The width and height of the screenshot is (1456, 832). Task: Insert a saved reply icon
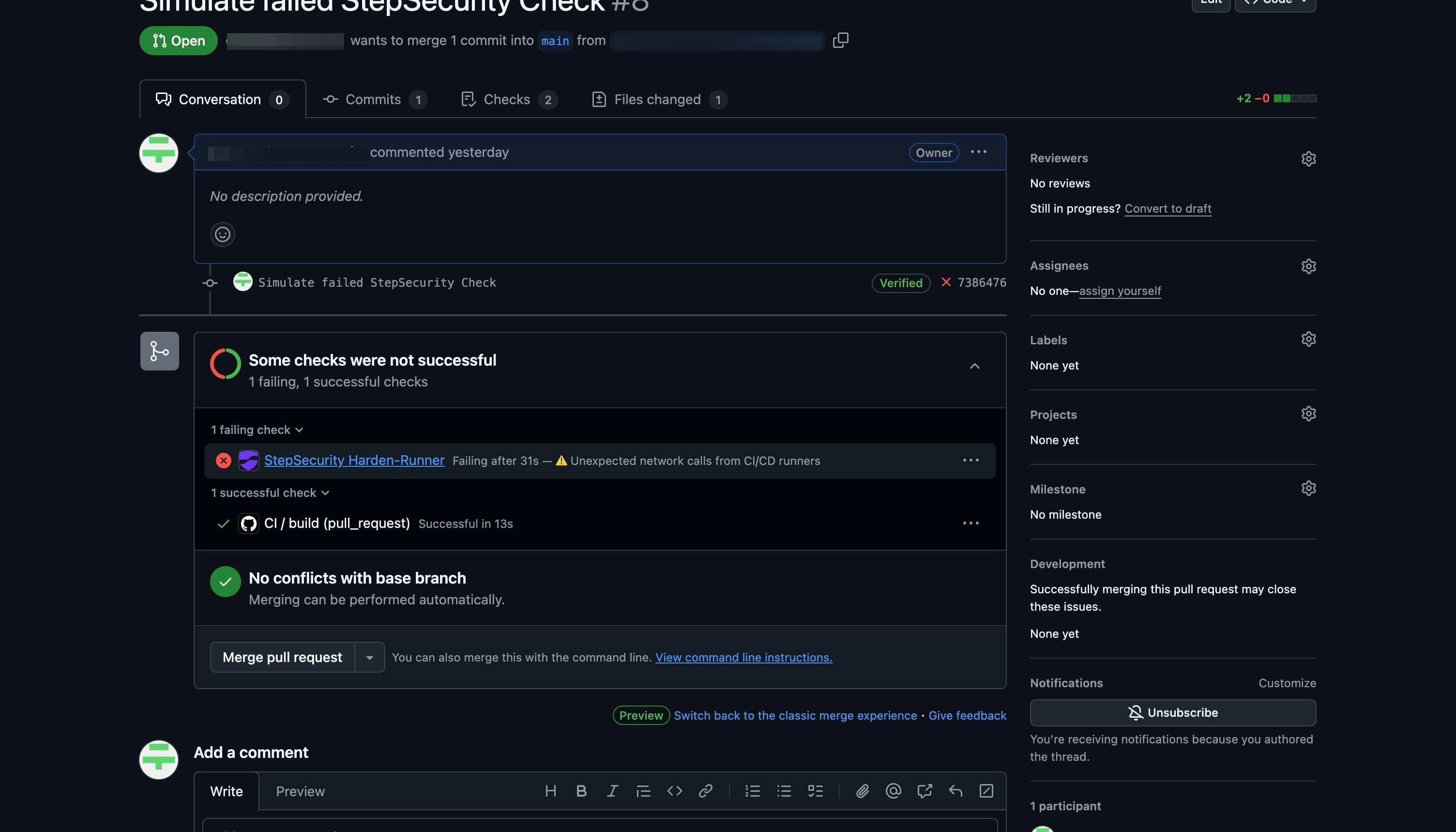click(x=955, y=791)
